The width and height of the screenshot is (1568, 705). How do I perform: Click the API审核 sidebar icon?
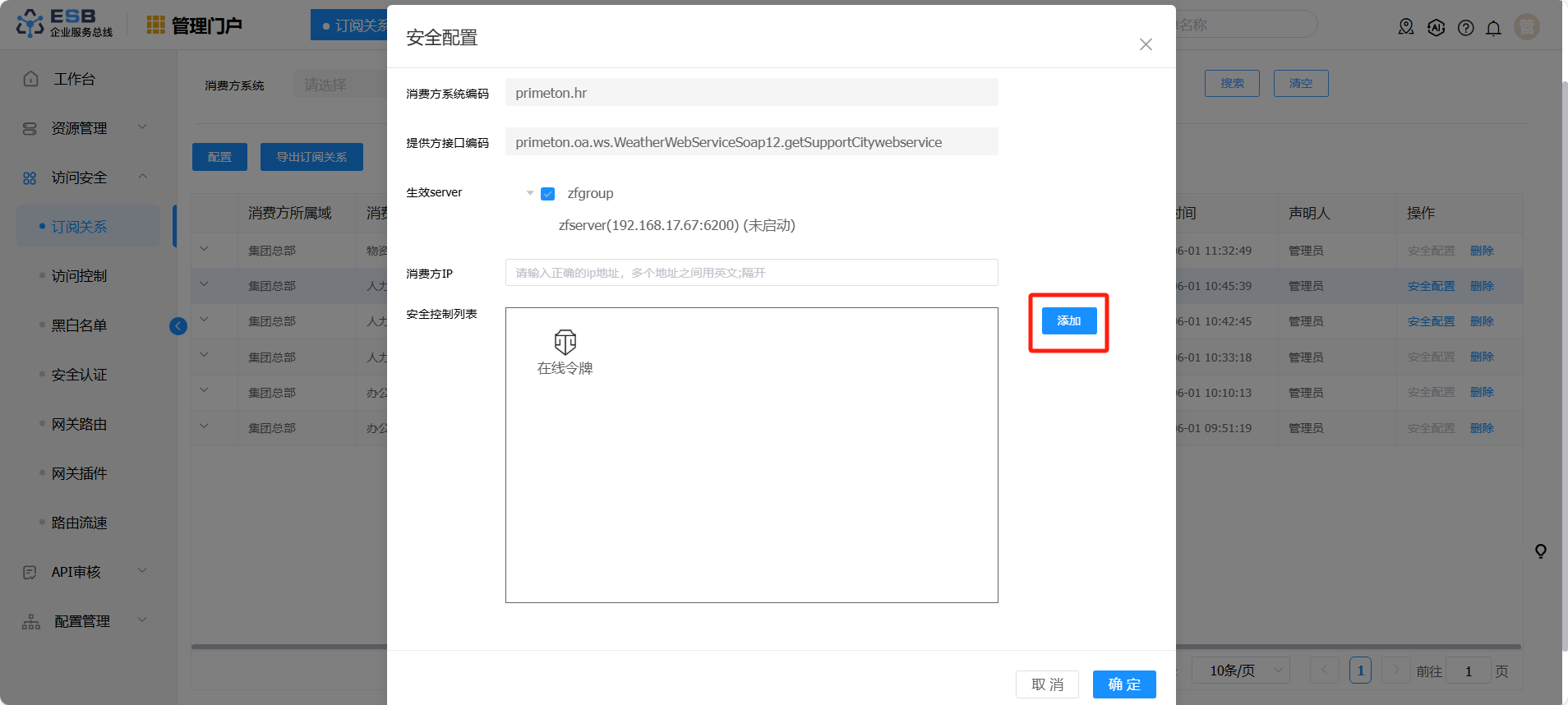click(30, 572)
